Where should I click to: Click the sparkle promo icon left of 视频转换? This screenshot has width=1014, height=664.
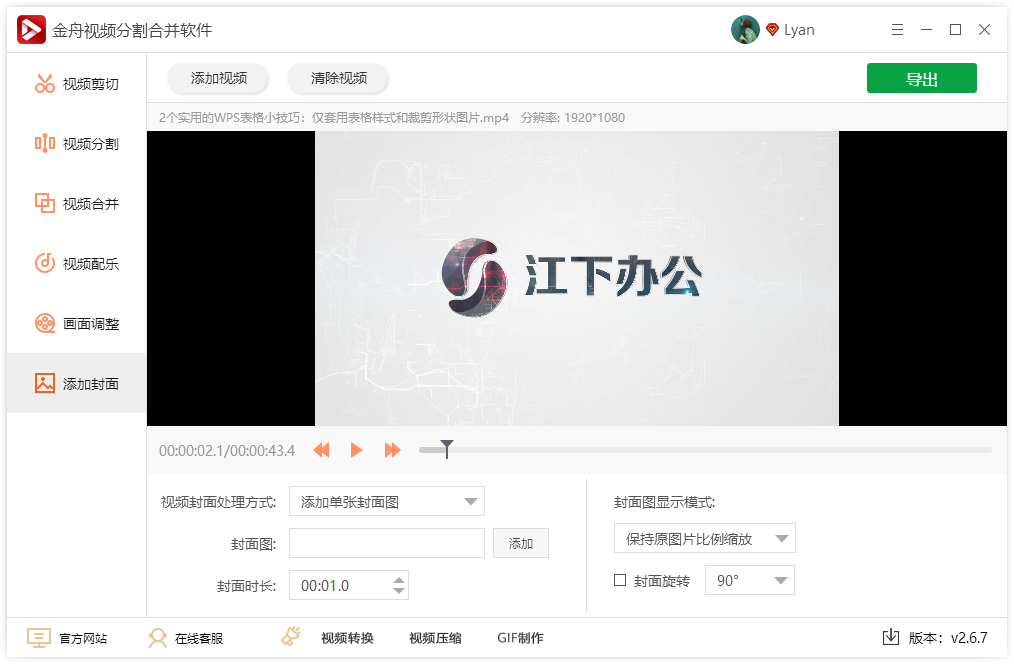point(291,637)
